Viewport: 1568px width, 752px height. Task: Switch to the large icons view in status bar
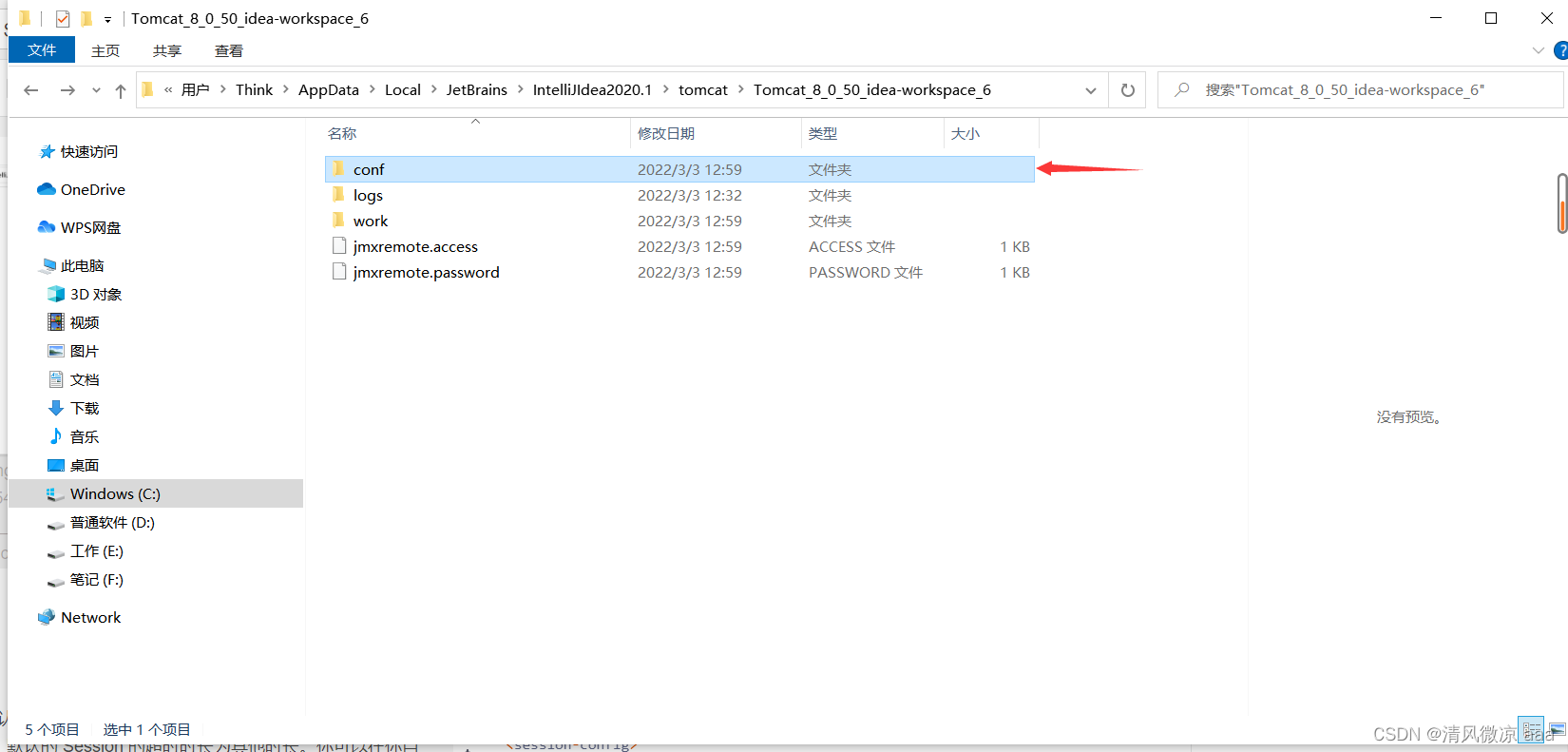1557,729
